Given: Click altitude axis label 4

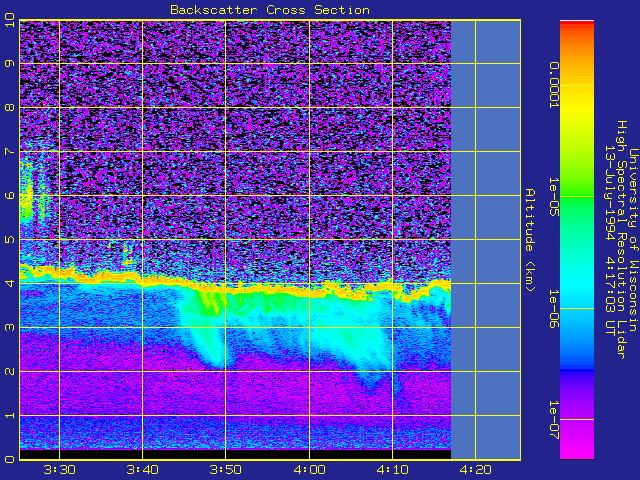Looking at the screenshot, I should point(9,283).
